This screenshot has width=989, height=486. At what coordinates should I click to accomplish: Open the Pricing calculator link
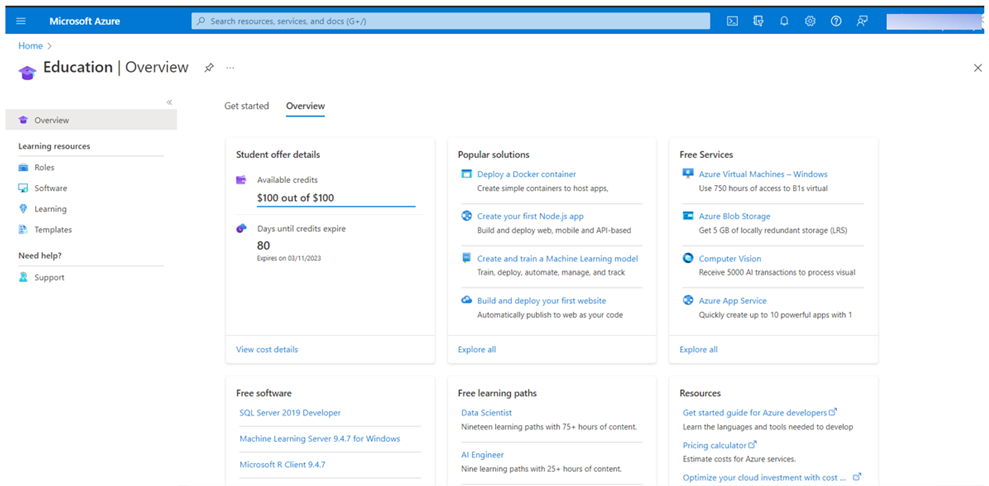click(x=719, y=445)
